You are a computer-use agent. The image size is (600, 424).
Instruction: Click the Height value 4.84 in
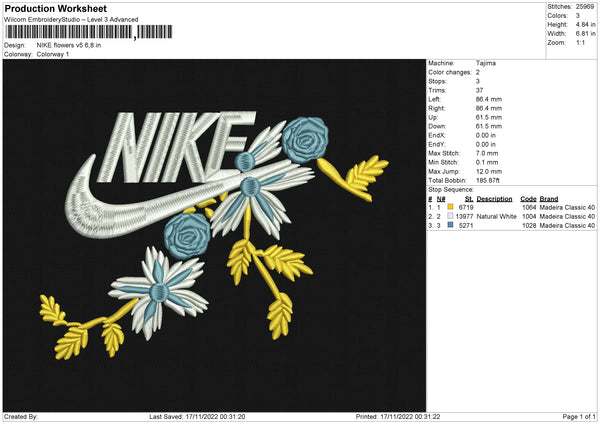(585, 24)
